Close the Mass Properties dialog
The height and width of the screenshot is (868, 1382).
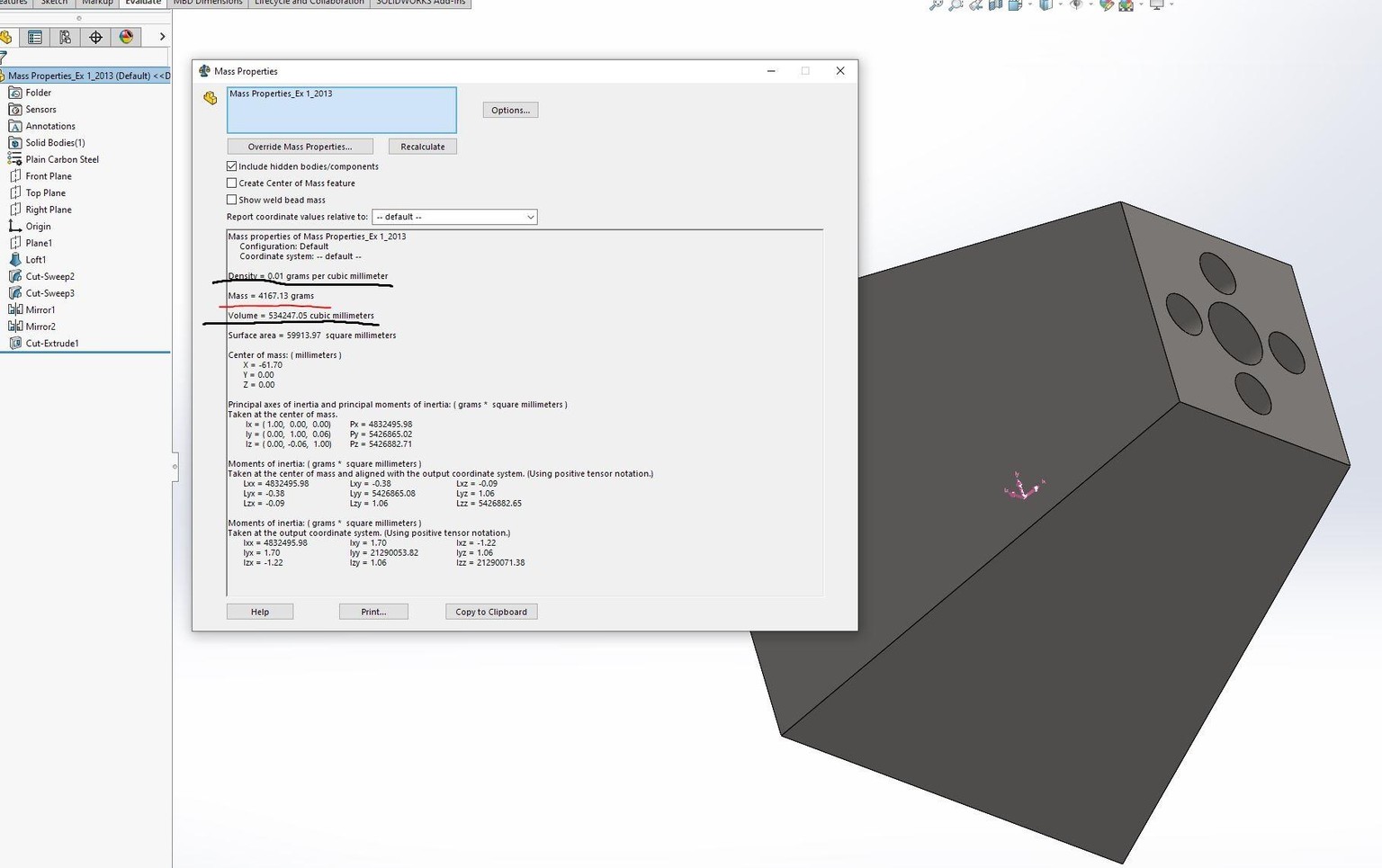coord(840,71)
